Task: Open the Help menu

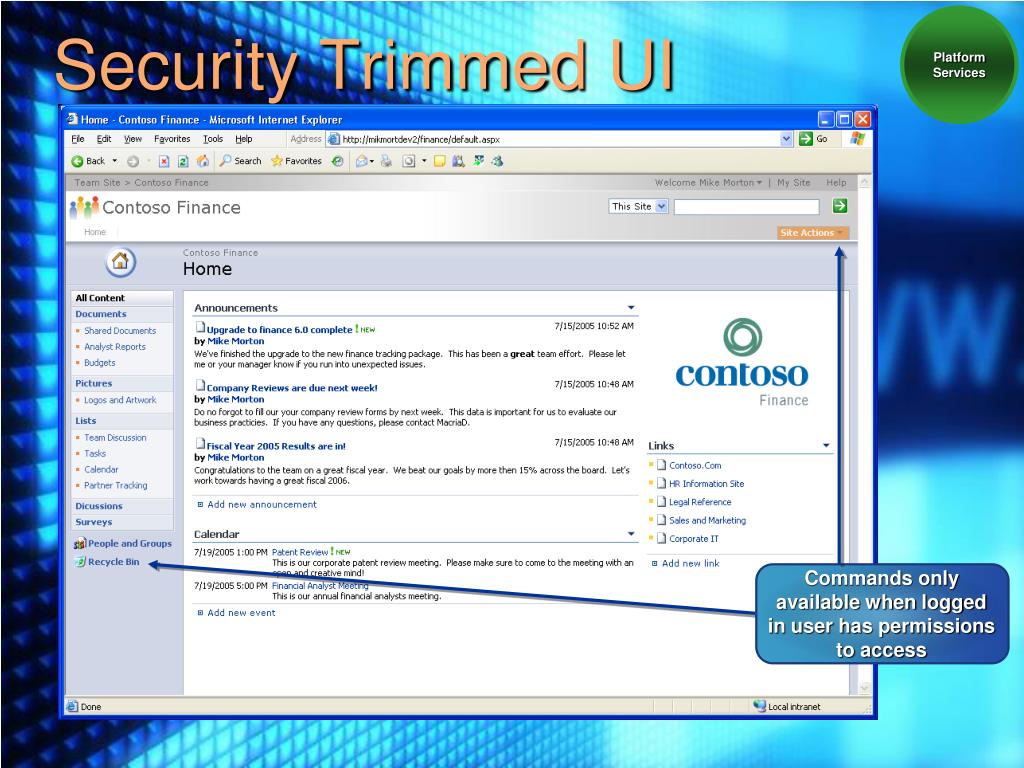Action: pos(244,139)
